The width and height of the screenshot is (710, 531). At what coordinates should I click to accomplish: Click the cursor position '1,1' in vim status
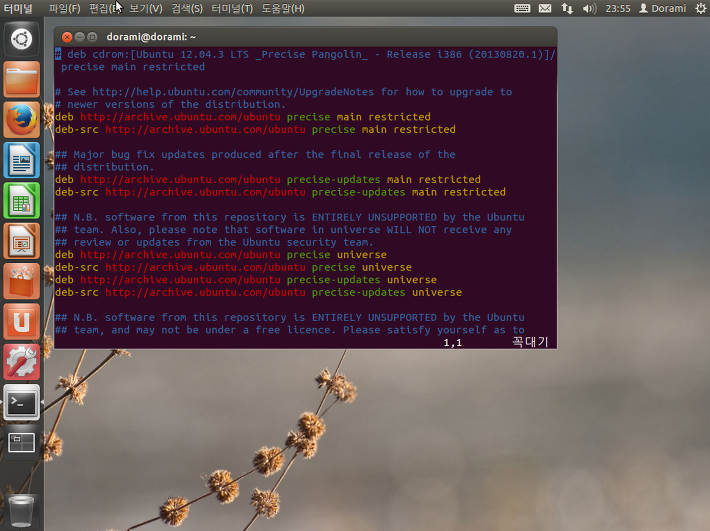452,343
